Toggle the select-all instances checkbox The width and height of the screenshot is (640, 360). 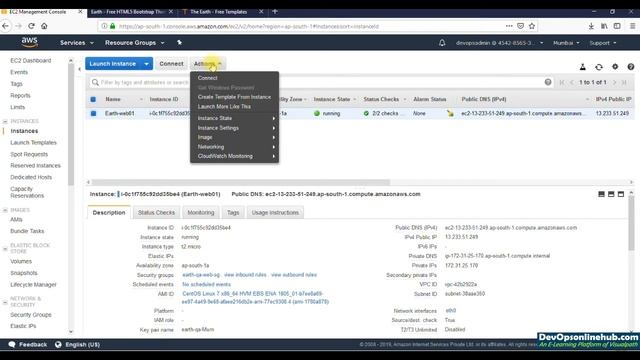click(93, 99)
